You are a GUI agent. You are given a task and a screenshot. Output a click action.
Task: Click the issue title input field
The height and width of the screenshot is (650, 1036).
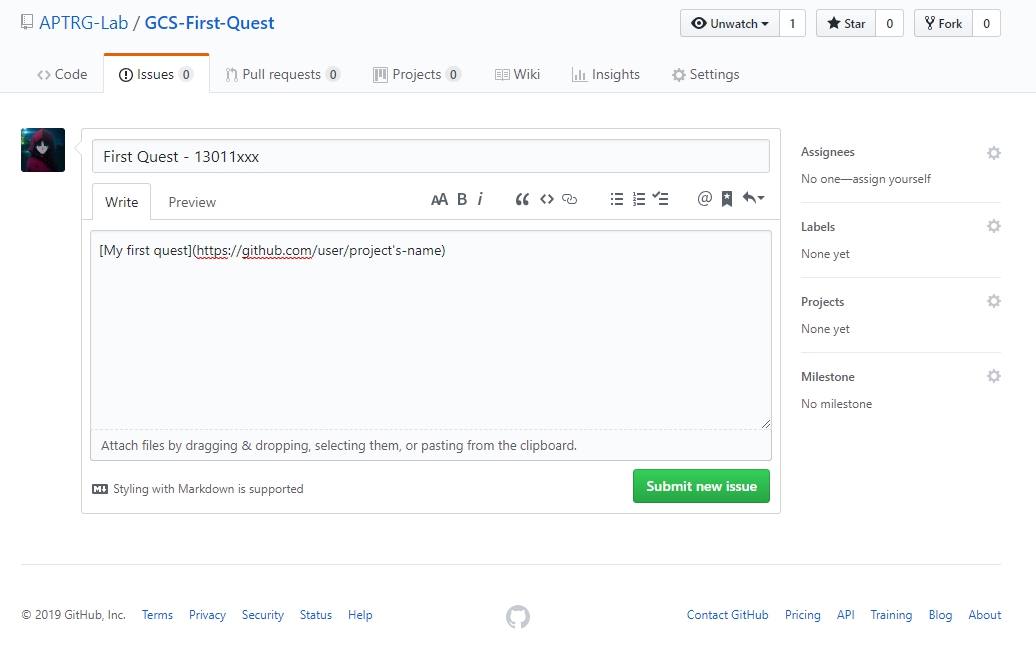point(431,157)
